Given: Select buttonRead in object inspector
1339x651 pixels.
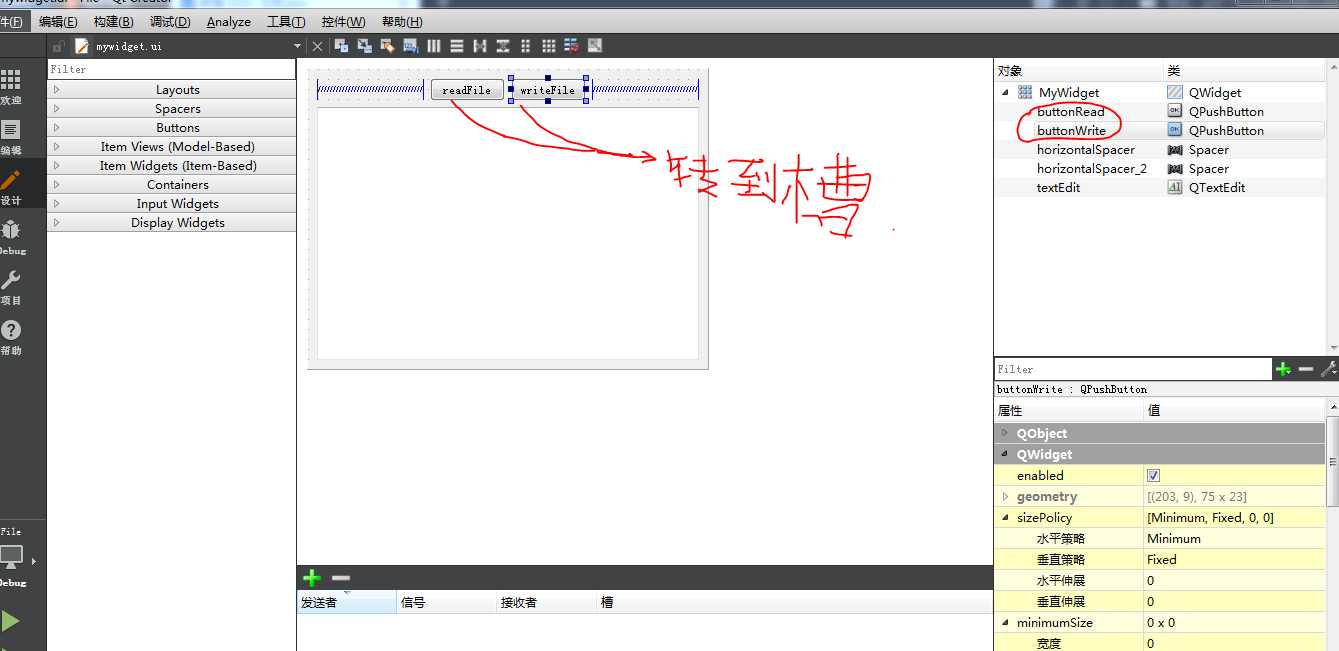Looking at the screenshot, I should pyautogui.click(x=1071, y=111).
